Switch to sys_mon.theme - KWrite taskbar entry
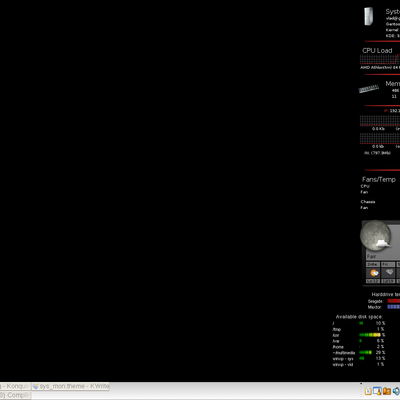Screen dimensions: 400x400 tap(71, 386)
